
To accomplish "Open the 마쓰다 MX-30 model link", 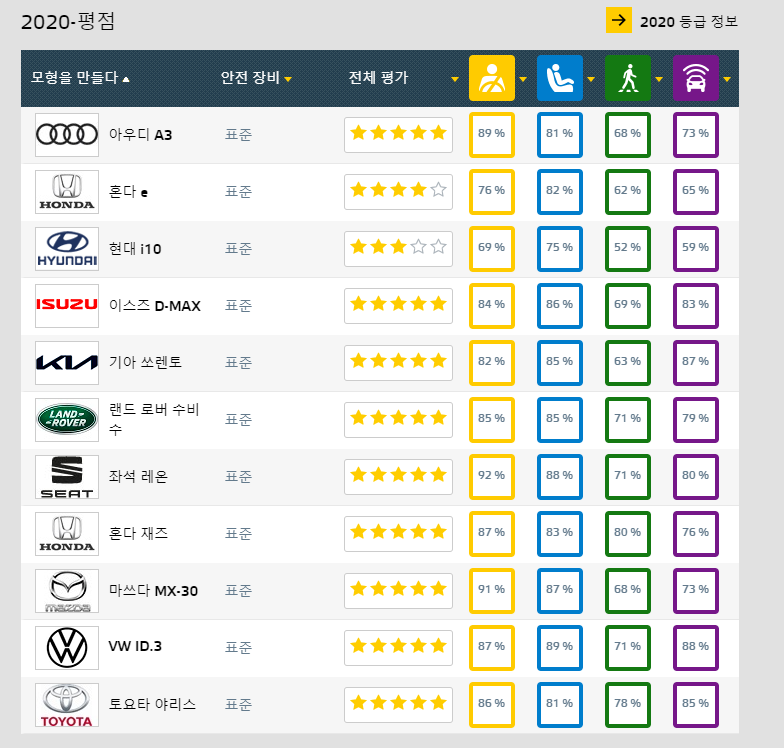I will pyautogui.click(x=154, y=591).
